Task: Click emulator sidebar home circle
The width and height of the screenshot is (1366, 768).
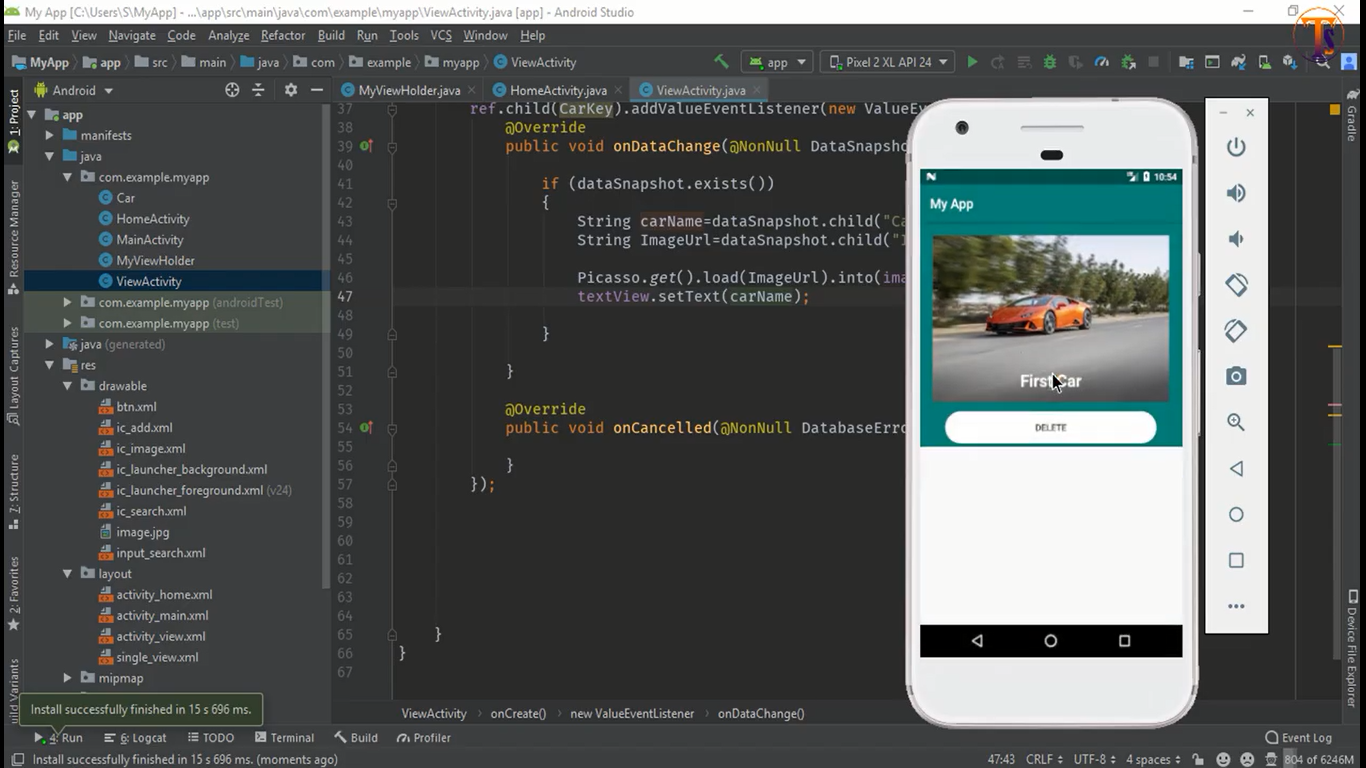Action: (x=1236, y=514)
